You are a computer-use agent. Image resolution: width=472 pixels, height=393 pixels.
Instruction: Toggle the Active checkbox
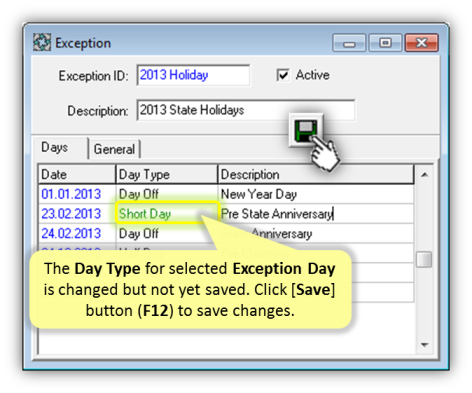[x=283, y=75]
